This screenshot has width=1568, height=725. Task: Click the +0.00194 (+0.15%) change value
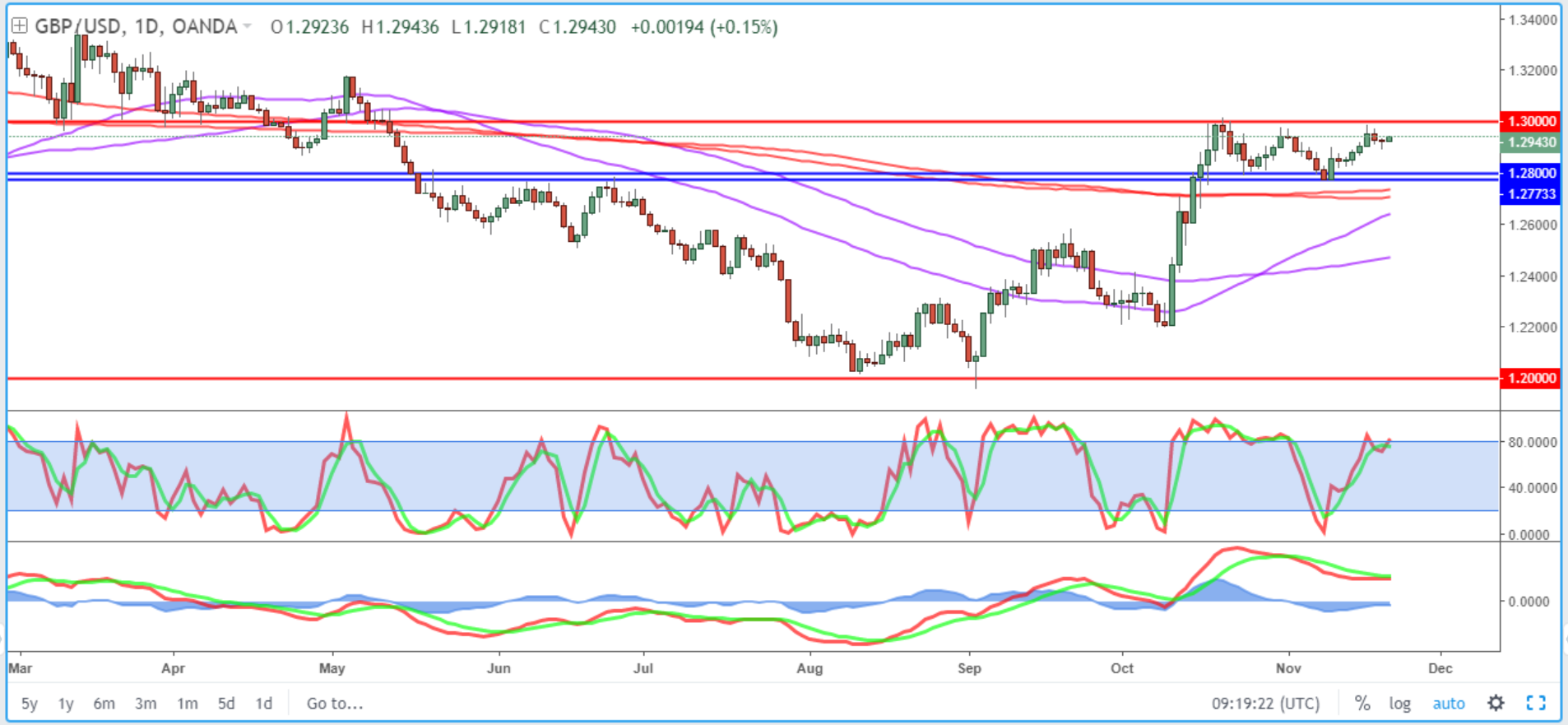tap(704, 27)
